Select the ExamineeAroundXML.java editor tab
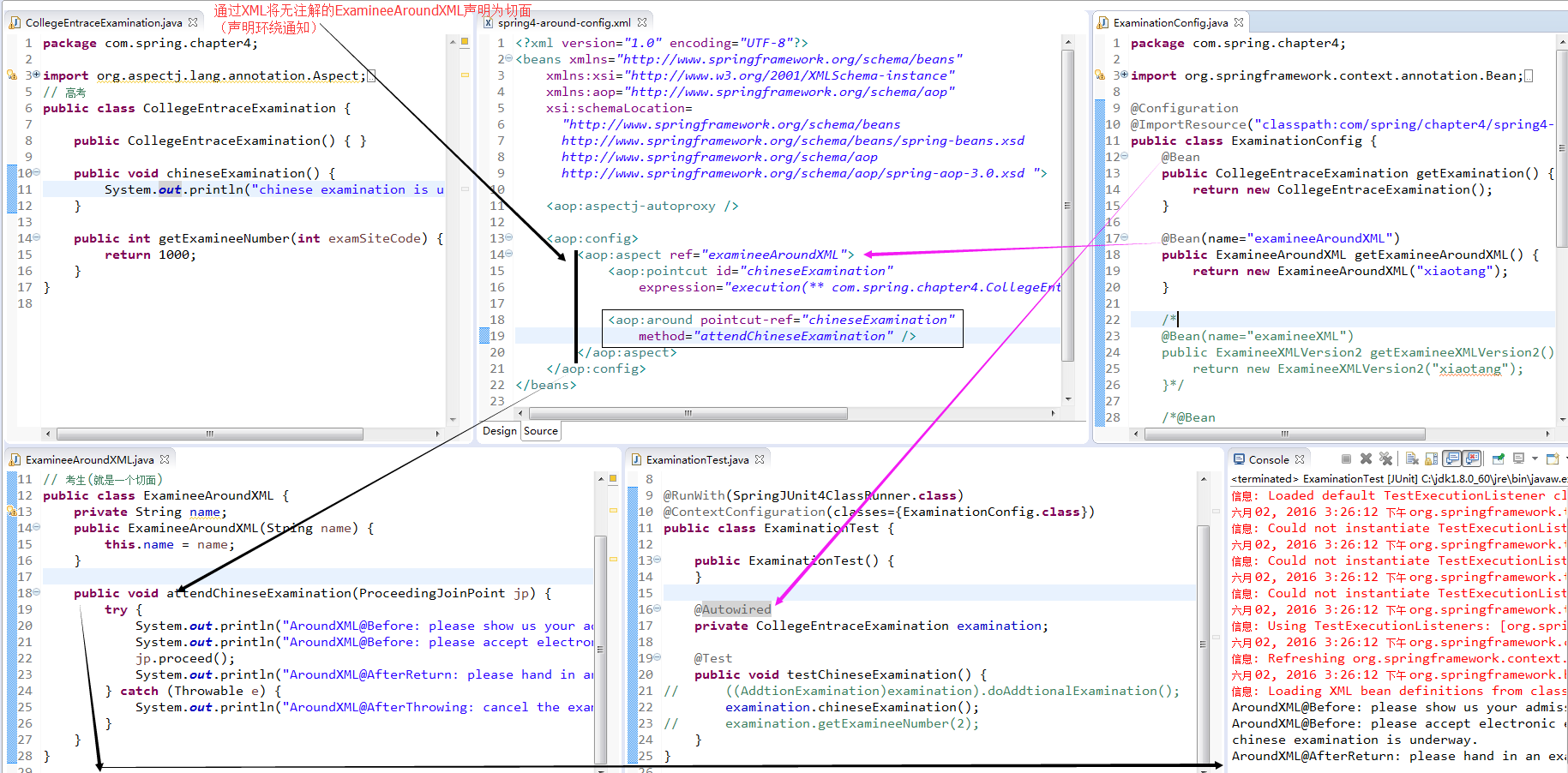 pos(90,459)
